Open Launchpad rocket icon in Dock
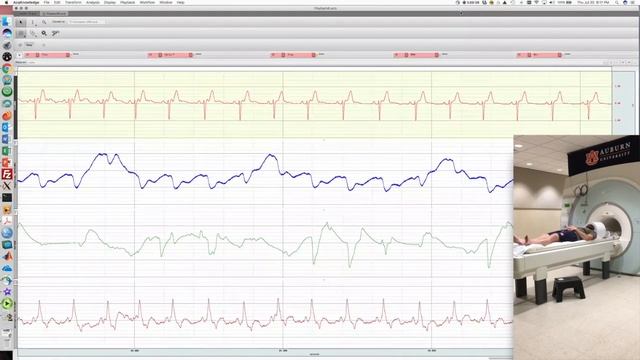 tap(7, 45)
